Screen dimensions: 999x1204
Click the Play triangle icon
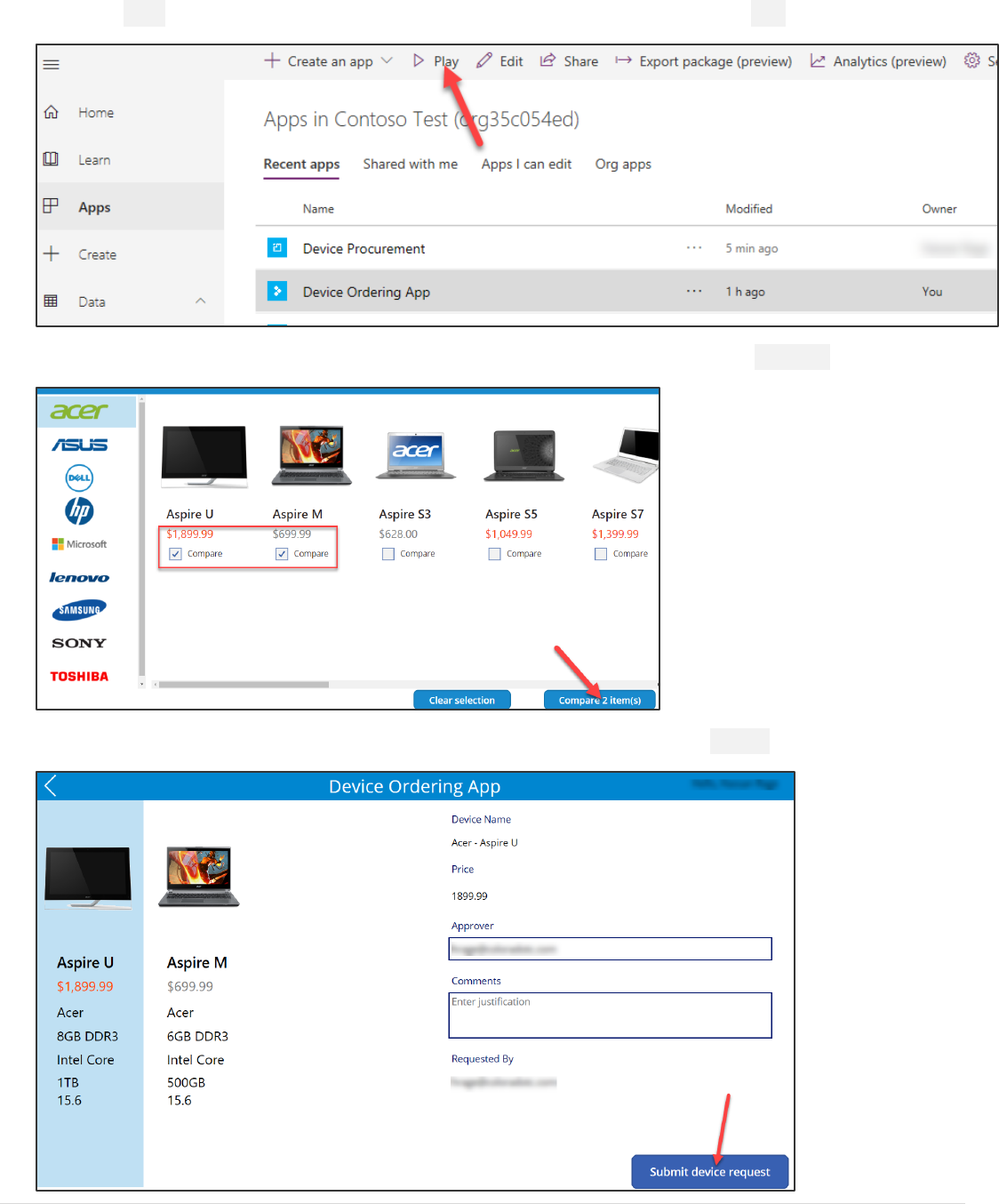(x=419, y=60)
